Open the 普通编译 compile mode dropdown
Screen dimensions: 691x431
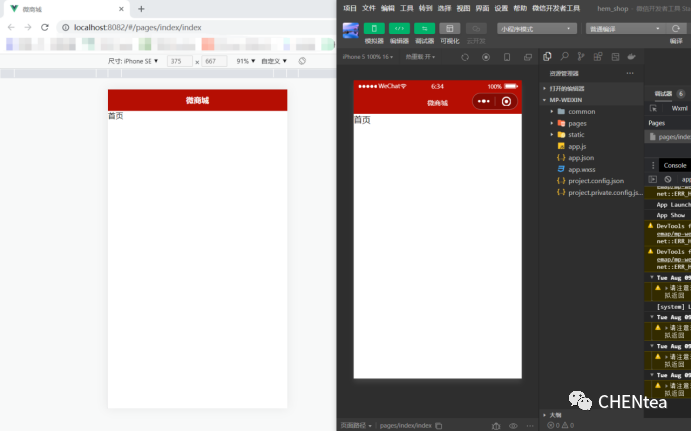[x=626, y=29]
